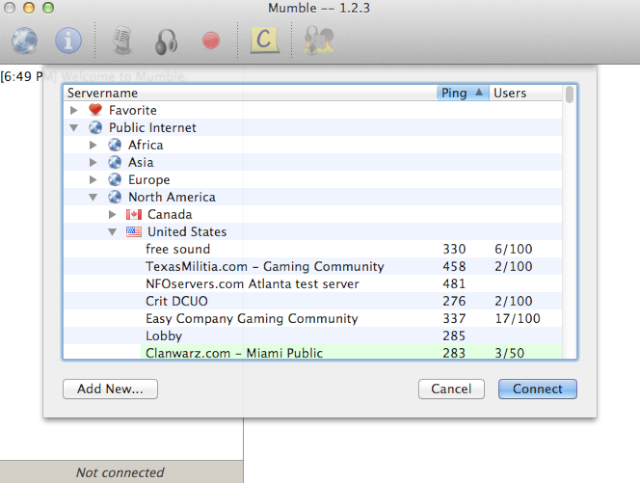The height and width of the screenshot is (483, 640).
Task: Click the Public Internet tree label
Action: (152, 127)
